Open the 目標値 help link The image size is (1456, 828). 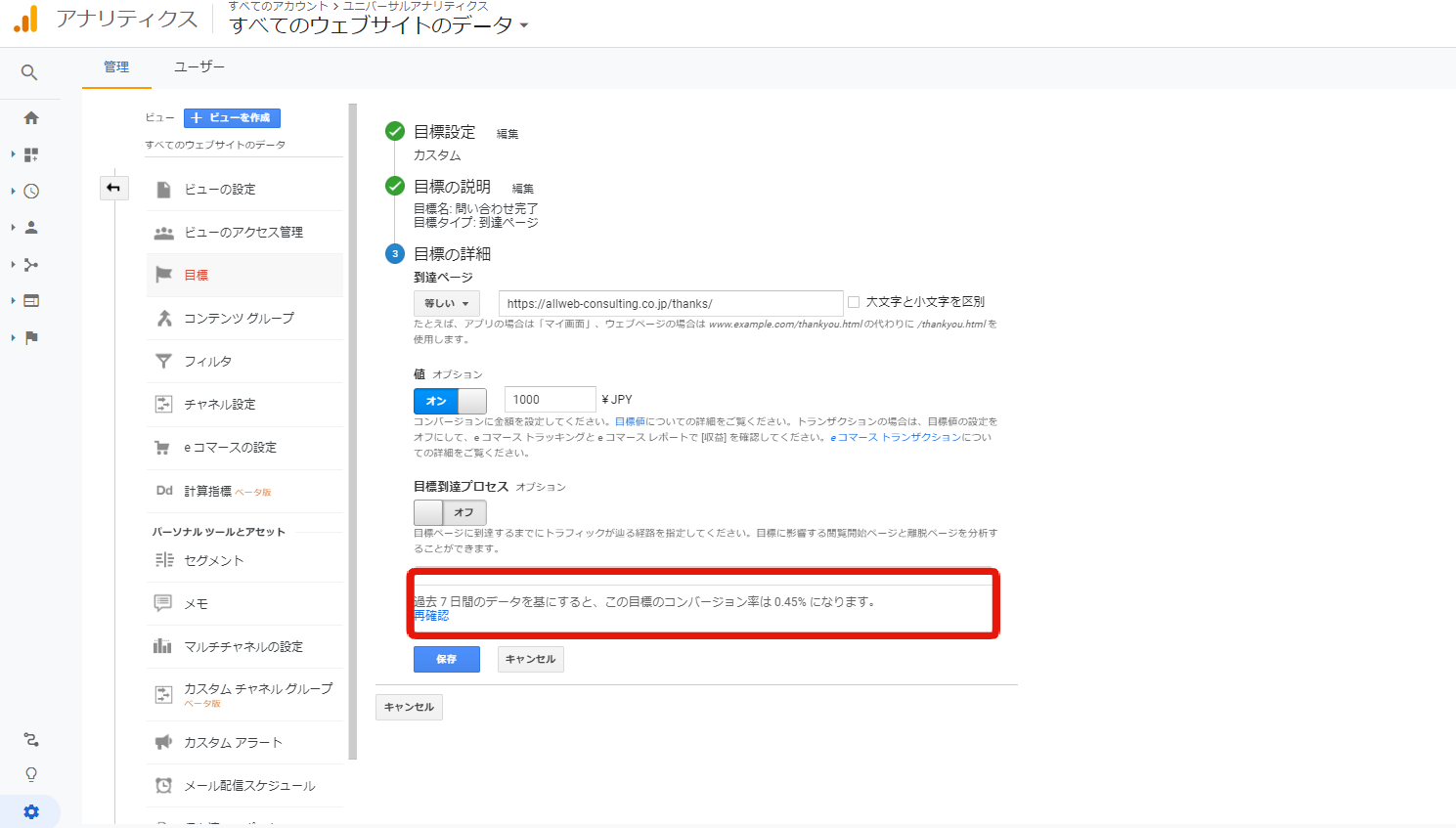(x=630, y=422)
